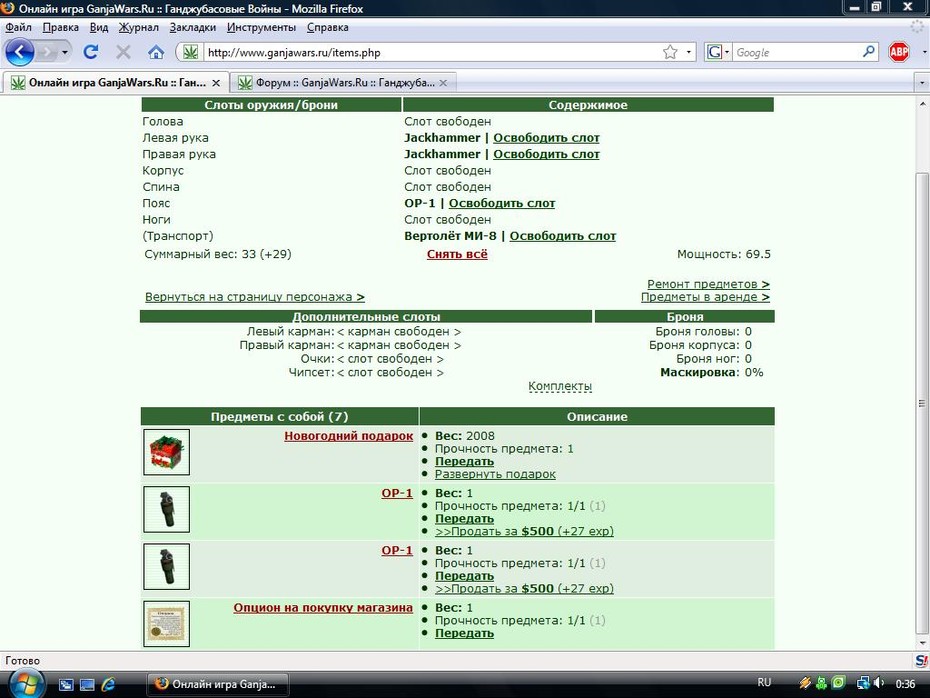Screen dimensions: 930x698
Task: Bookmark the page with the star icon
Action: tap(670, 52)
